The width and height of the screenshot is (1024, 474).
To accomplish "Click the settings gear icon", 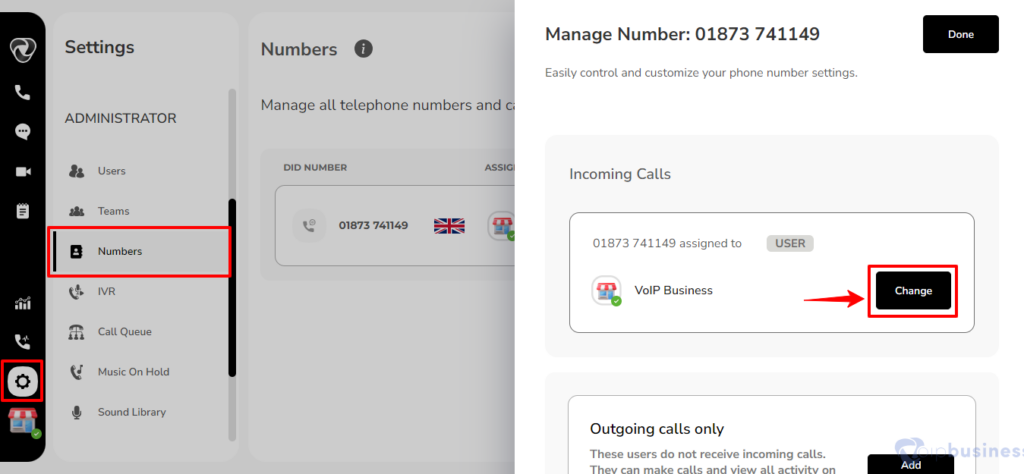I will 23,381.
